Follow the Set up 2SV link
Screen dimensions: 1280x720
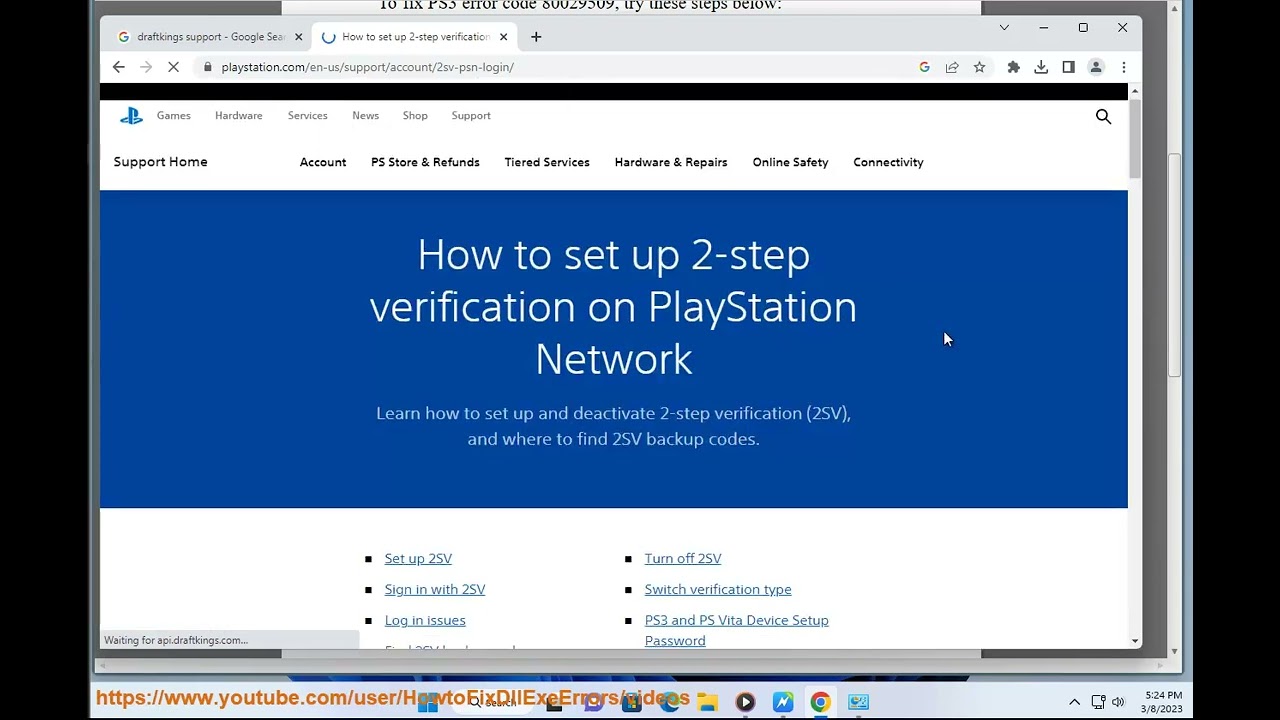point(418,559)
